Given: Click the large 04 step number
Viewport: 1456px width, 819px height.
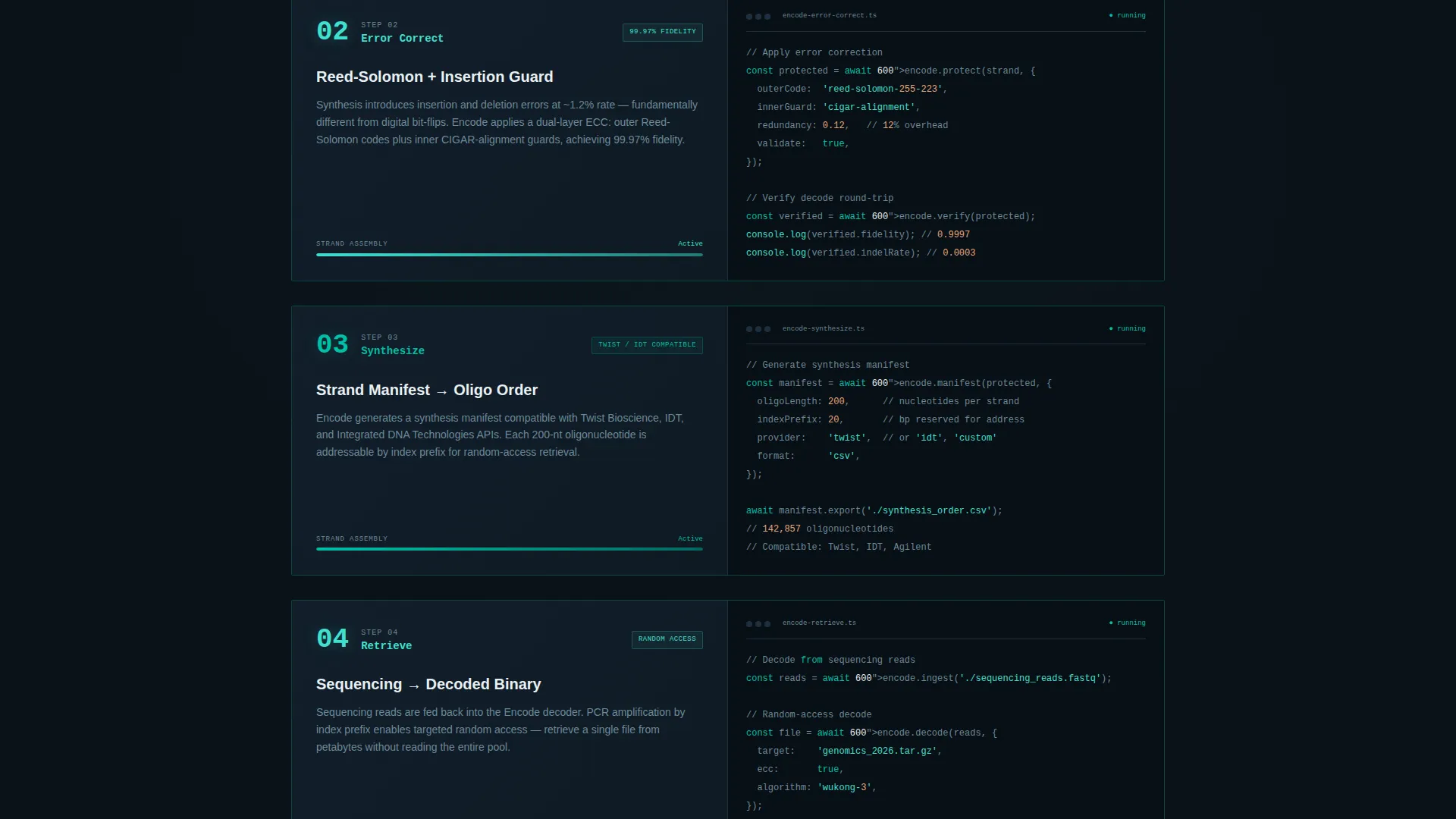Looking at the screenshot, I should pos(332,639).
